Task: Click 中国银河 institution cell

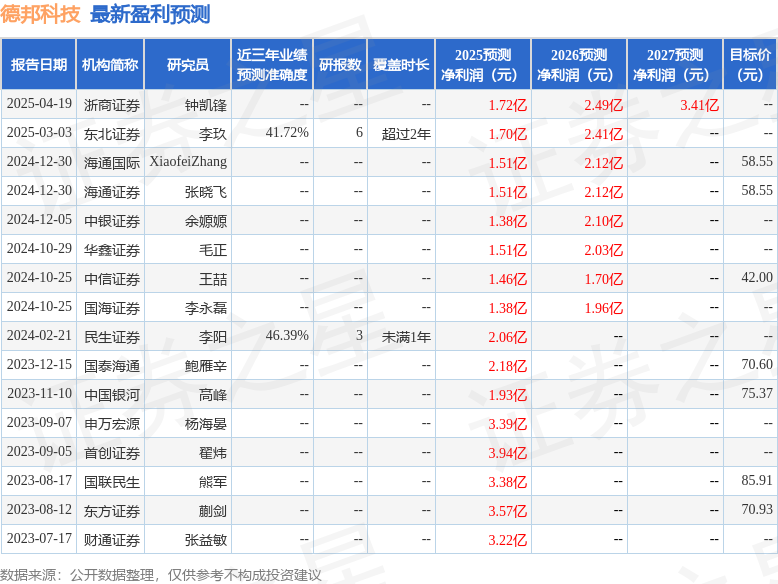Action: (112, 395)
